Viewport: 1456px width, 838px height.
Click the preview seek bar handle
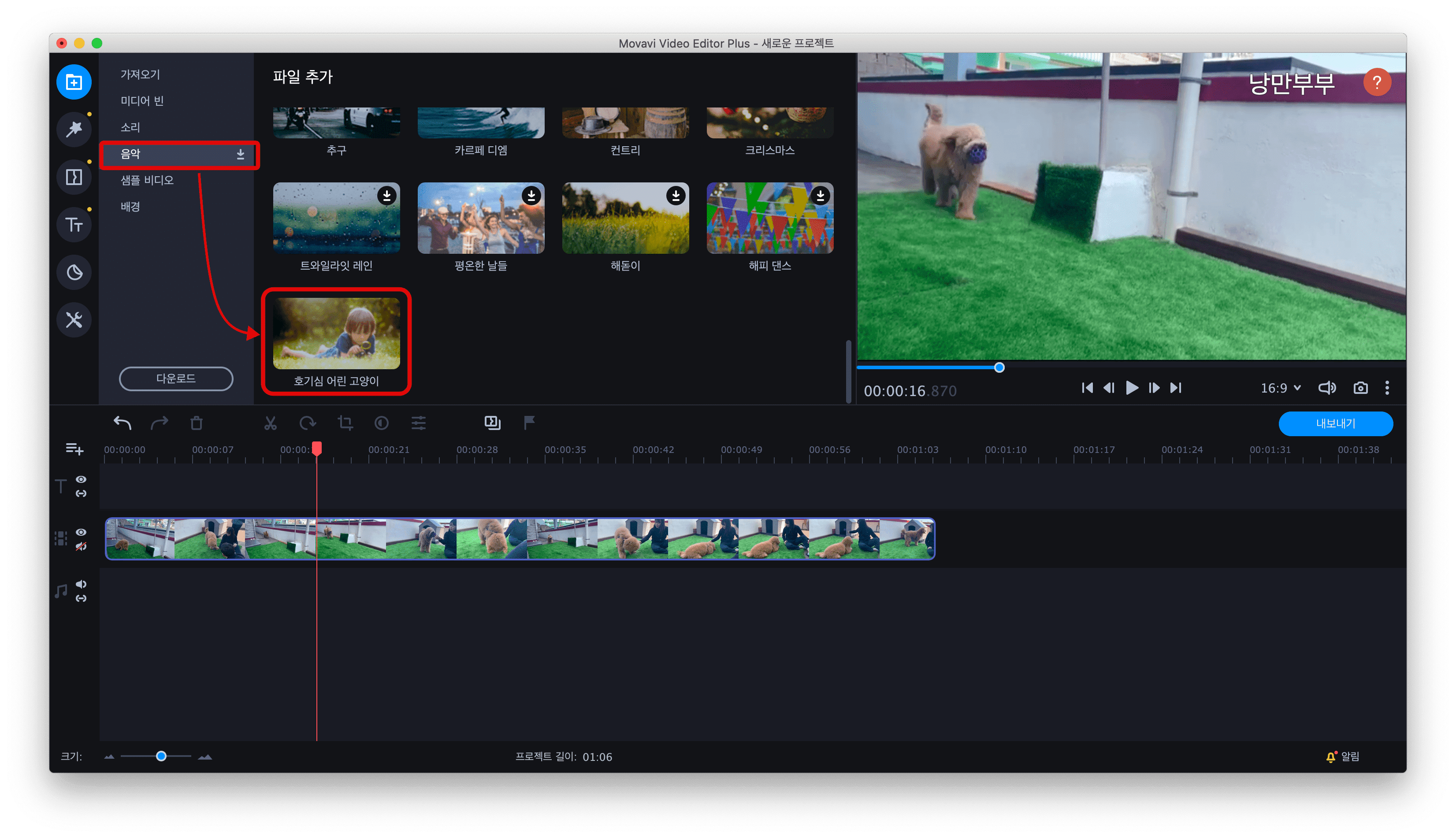click(x=999, y=368)
